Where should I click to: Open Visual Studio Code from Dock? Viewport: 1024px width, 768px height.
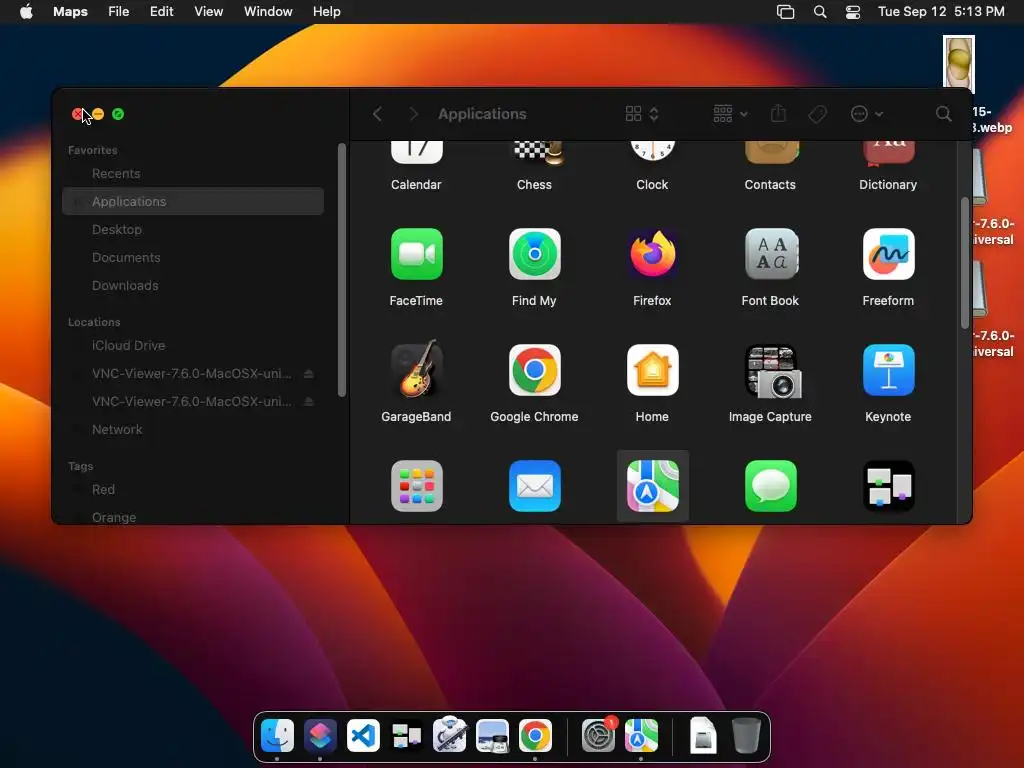(x=363, y=735)
